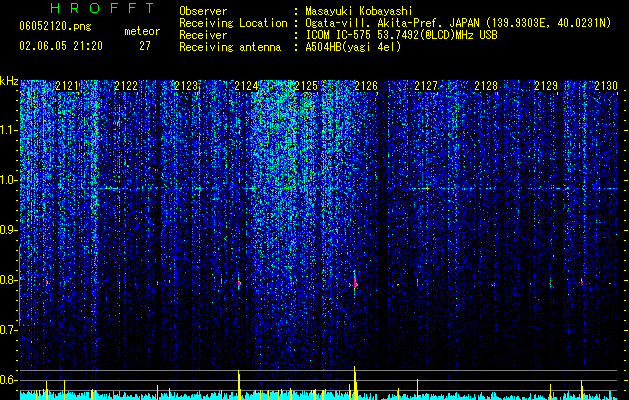The image size is (629, 400).
Task: Click the 2121 time marker
Action: pyautogui.click(x=67, y=86)
